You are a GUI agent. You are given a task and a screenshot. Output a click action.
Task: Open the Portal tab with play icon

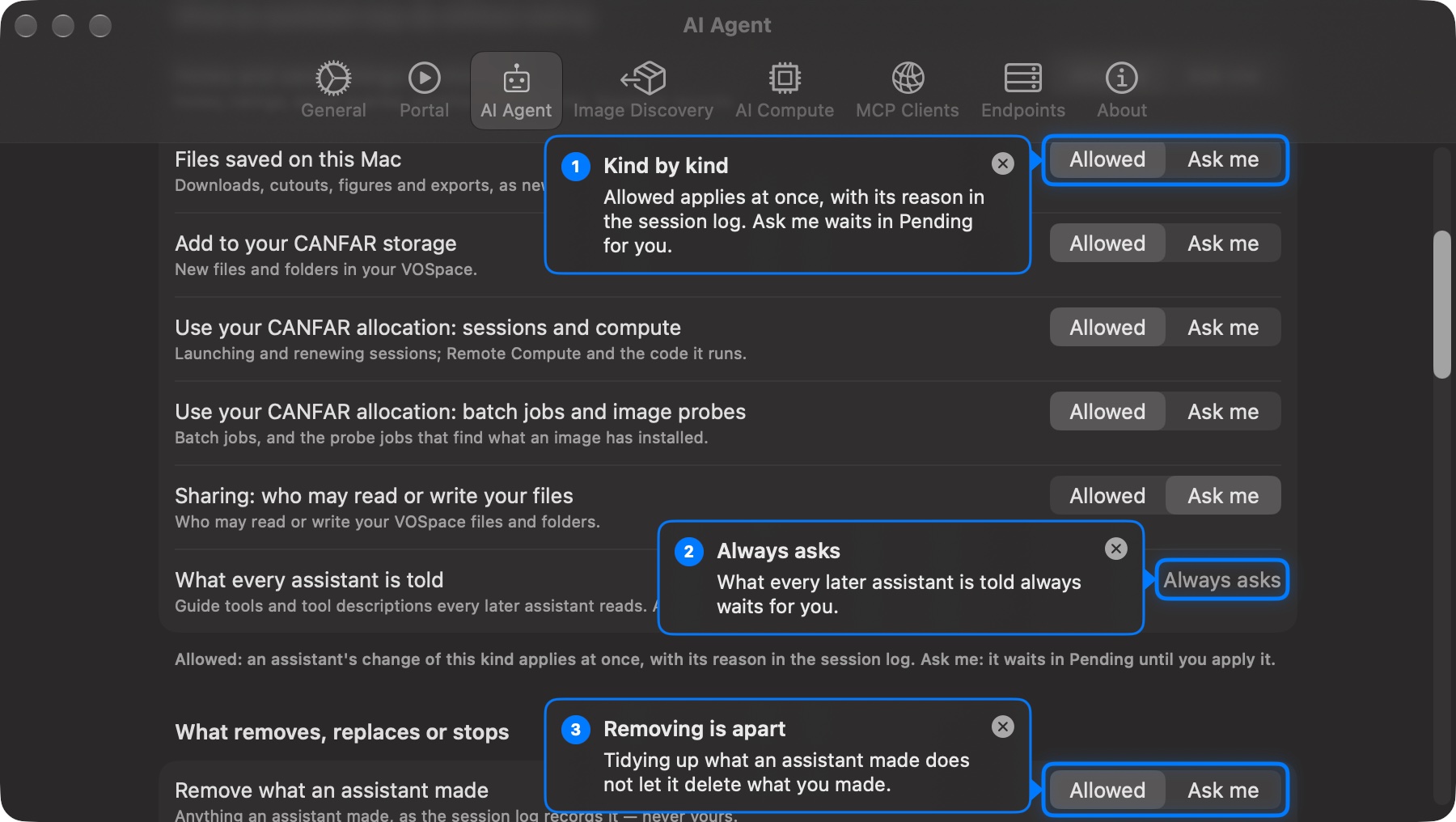click(x=424, y=90)
